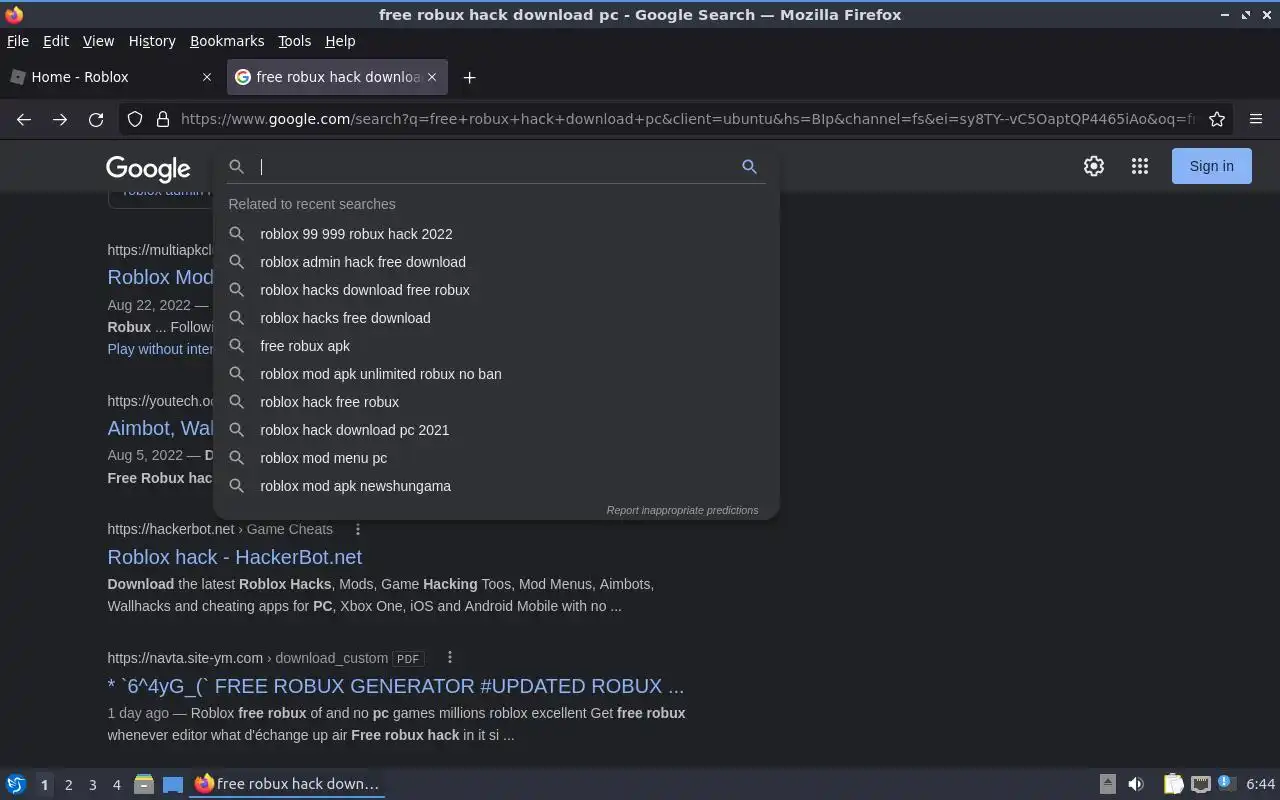The image size is (1280, 800).
Task: Open the file manager in taskbar
Action: coord(143,784)
